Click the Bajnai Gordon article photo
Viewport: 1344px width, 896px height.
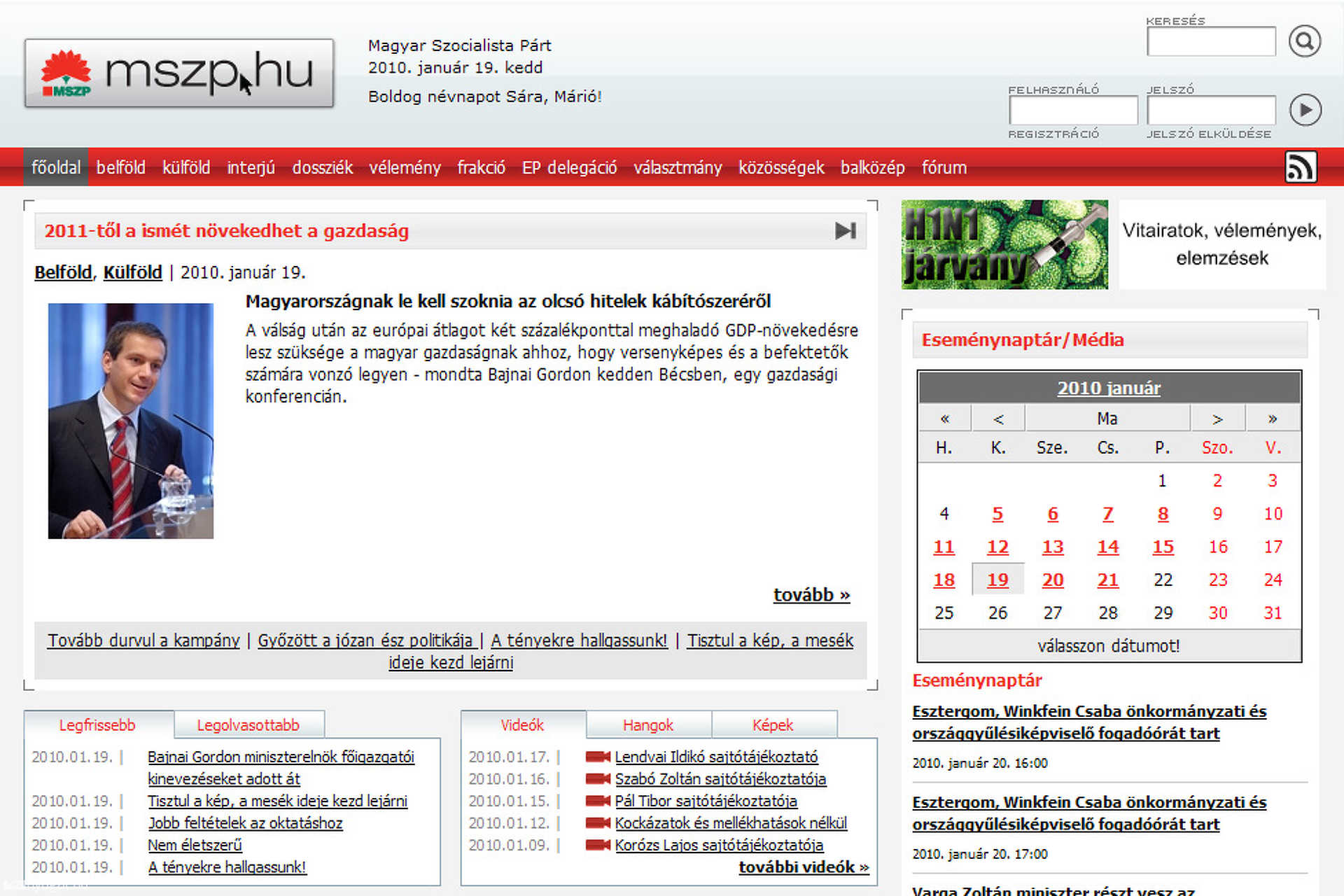(x=131, y=421)
